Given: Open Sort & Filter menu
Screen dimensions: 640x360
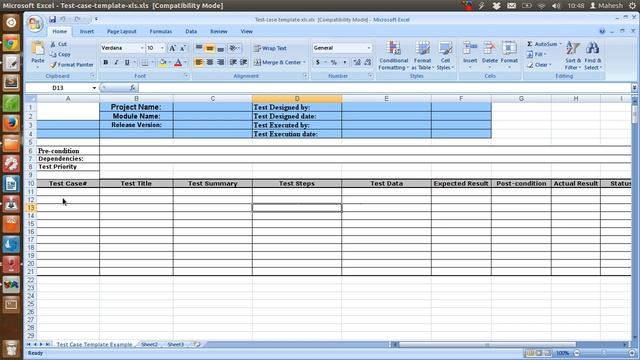Looking at the screenshot, I should click(573, 56).
